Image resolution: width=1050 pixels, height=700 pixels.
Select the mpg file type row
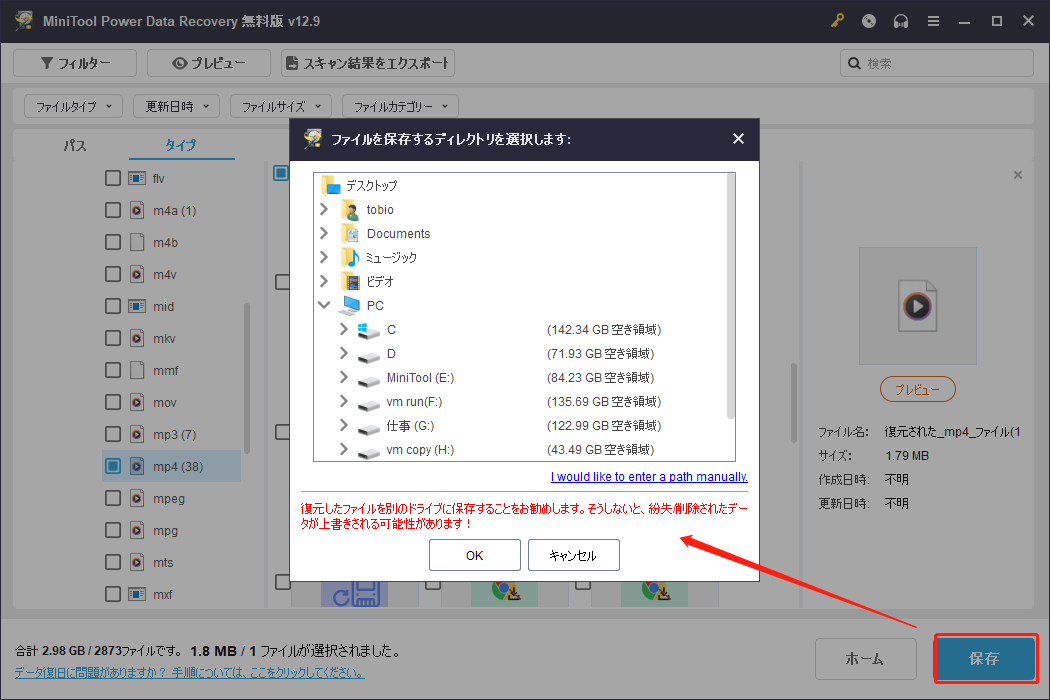(x=171, y=531)
